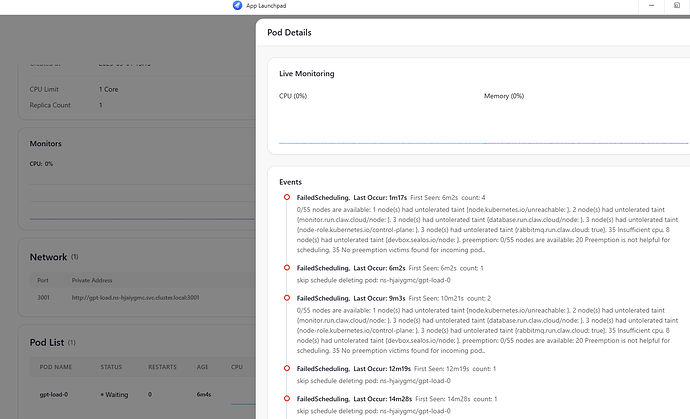
Task: Click skip schedule message under 12m19s event
Action: [374, 381]
